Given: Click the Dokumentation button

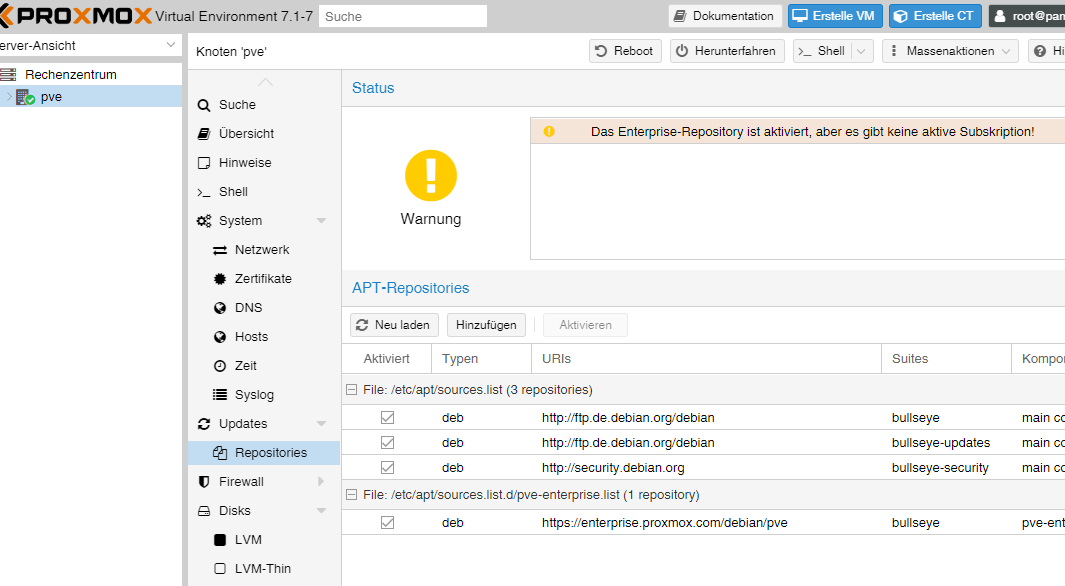Looking at the screenshot, I should point(725,16).
